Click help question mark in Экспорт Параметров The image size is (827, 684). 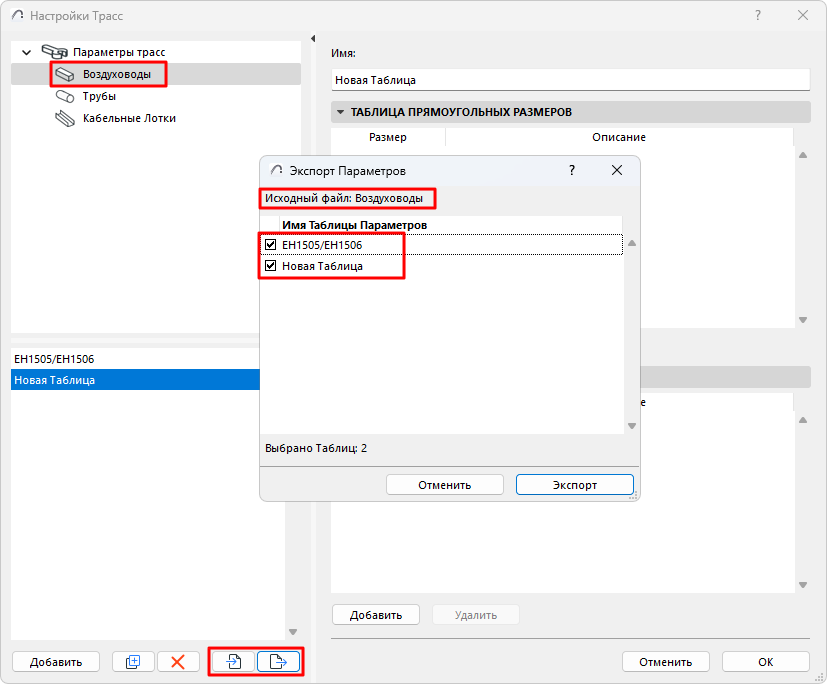[572, 170]
